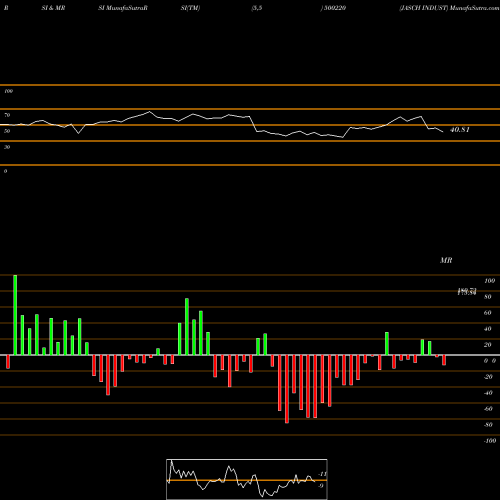Viewport: 500px width, 500px height.
Task: Click the 'SI MunafaSutraR' header text
Action: [123, 8]
